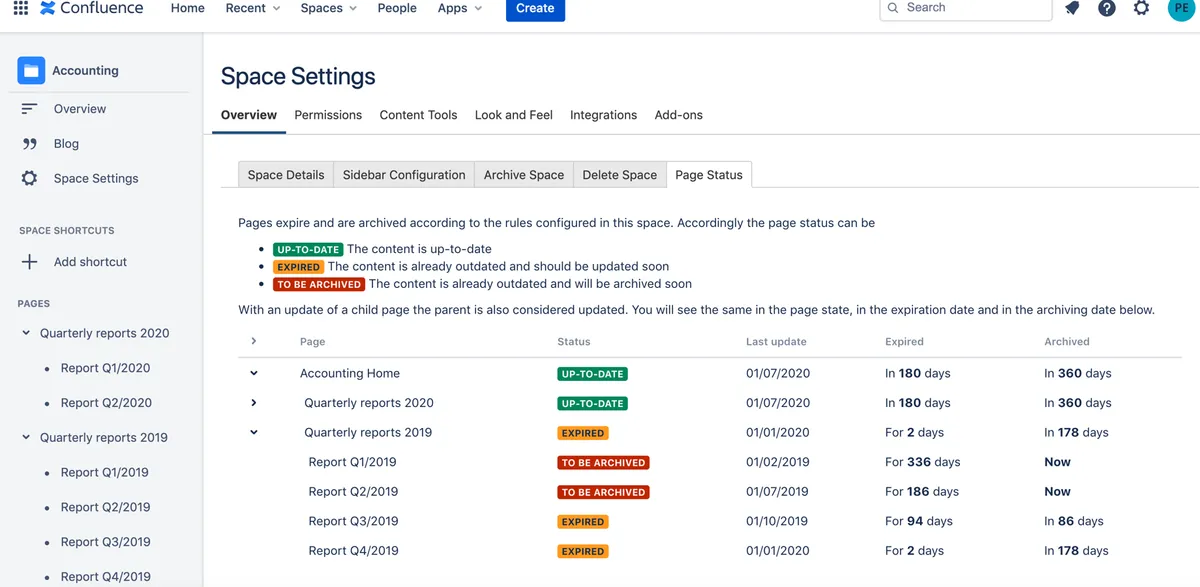Click the Overview sidebar icon
Screen dimensions: 1200x587
(x=29, y=109)
